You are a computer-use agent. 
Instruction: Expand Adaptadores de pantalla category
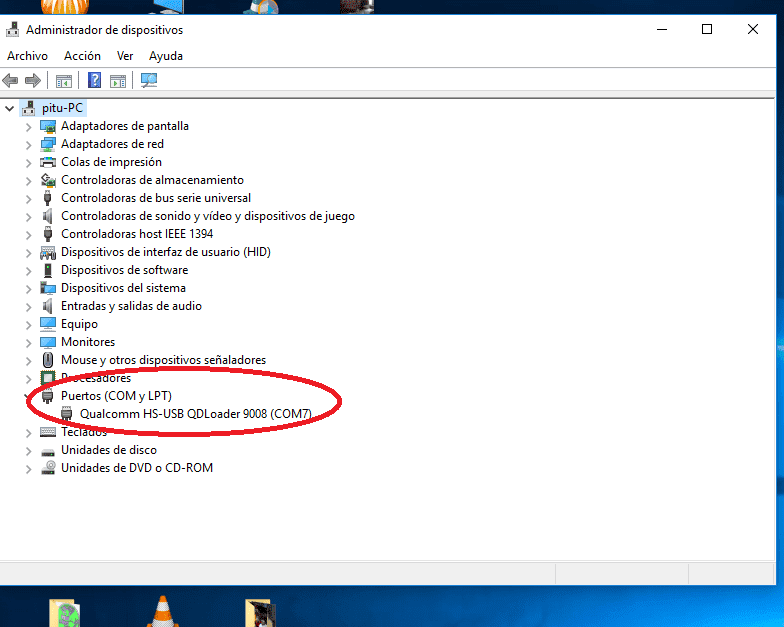(x=28, y=127)
